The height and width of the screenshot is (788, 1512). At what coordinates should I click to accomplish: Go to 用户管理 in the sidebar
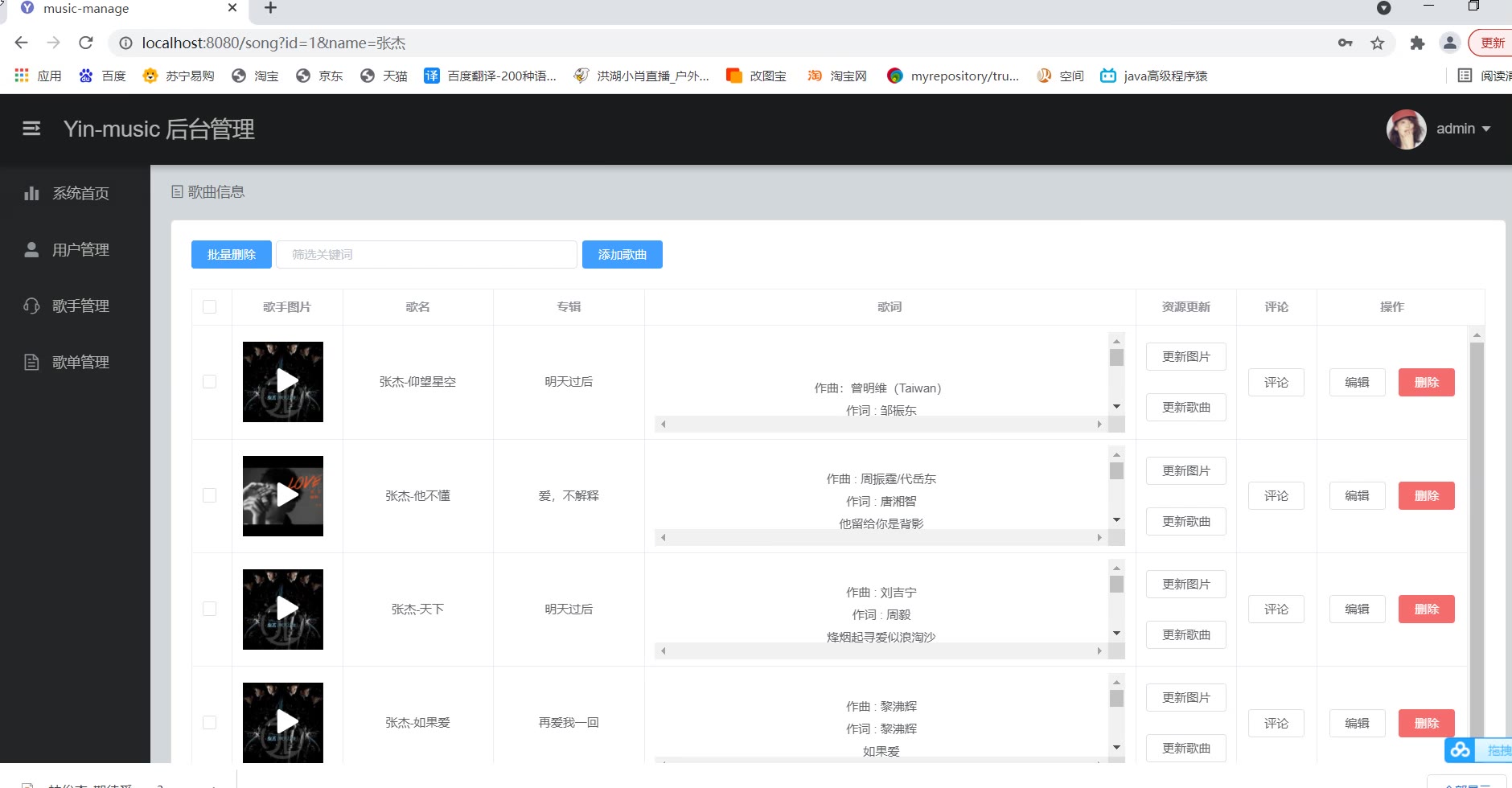[80, 250]
